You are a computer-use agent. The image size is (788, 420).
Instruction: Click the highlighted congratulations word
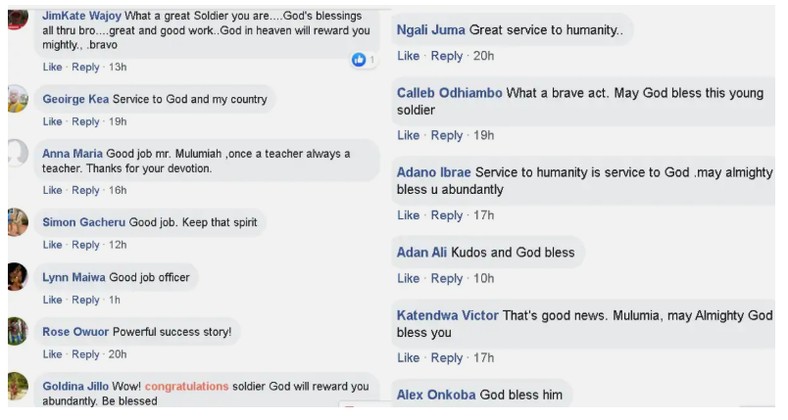click(186, 386)
